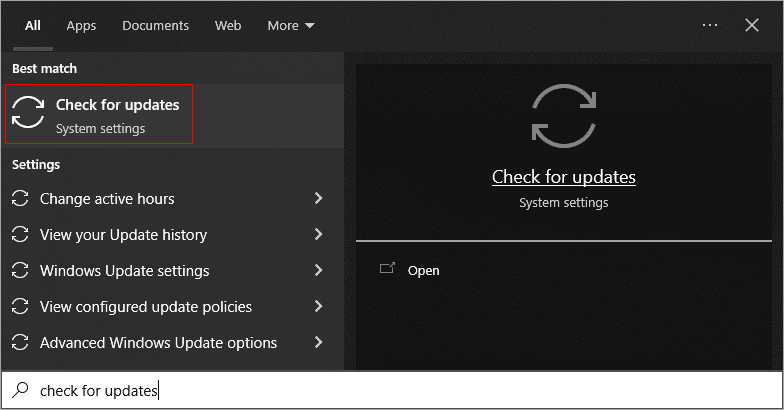Open the More filter dropdown
The height and width of the screenshot is (410, 784).
[x=290, y=26]
